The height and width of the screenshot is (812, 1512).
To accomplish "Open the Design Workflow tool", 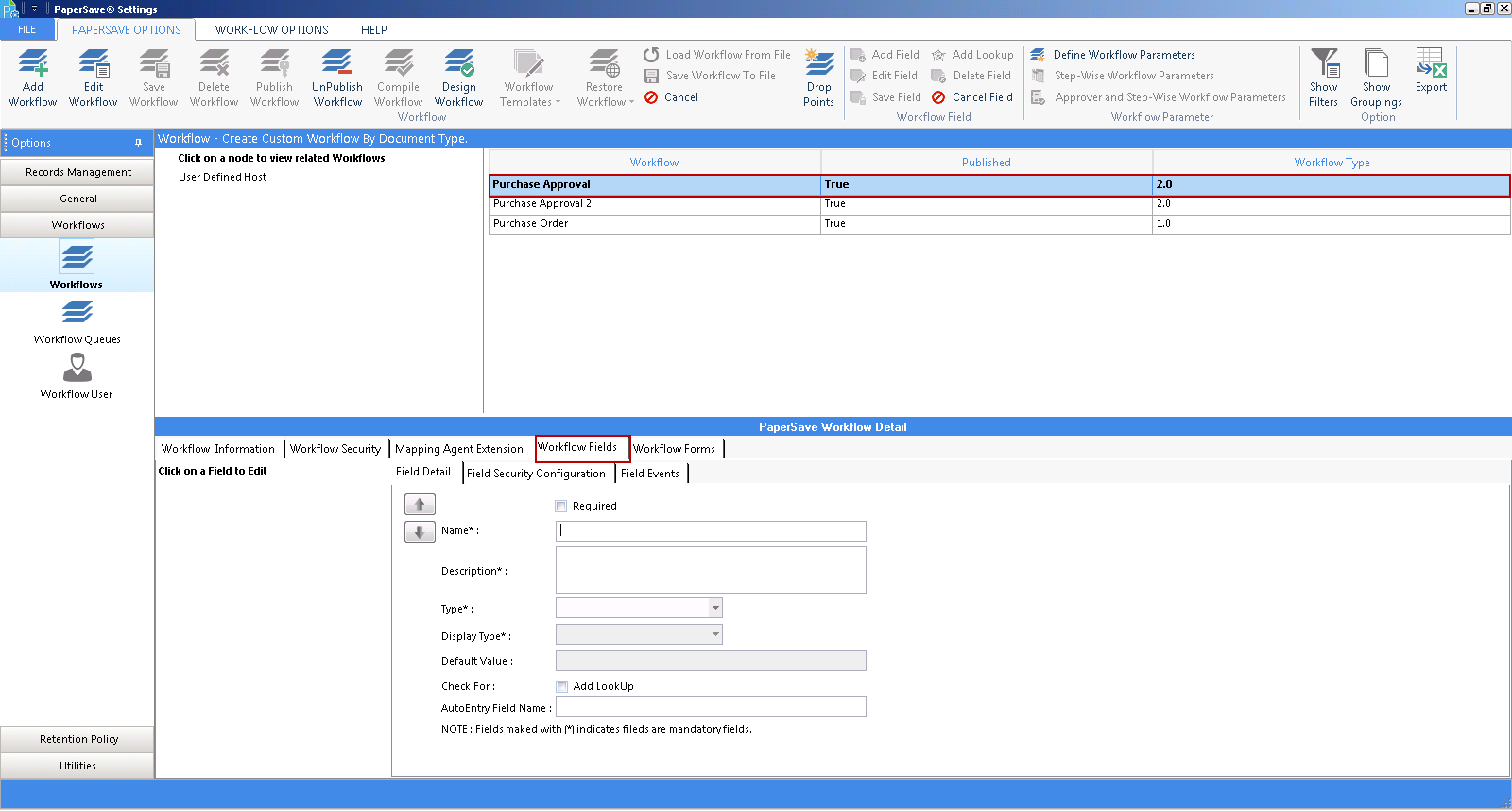I will (459, 78).
